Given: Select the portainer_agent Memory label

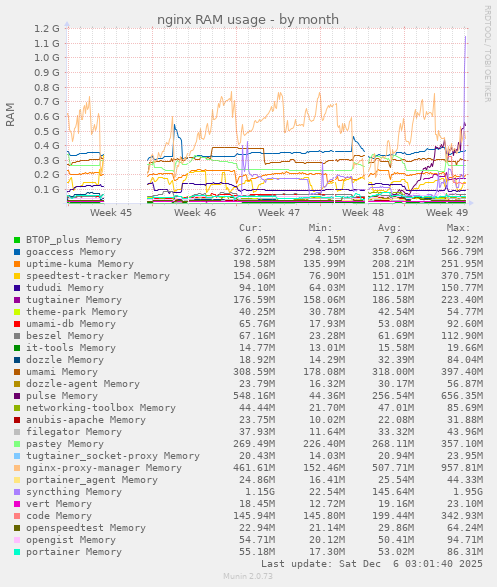Looking at the screenshot, I should point(92,480).
